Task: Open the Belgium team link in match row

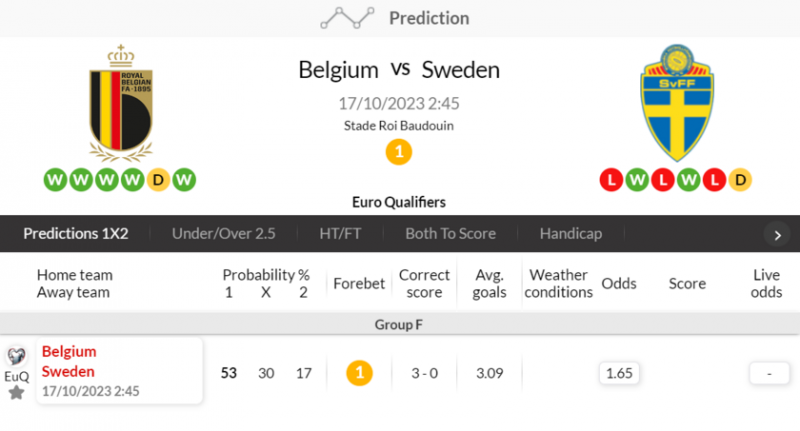Action: [x=70, y=352]
